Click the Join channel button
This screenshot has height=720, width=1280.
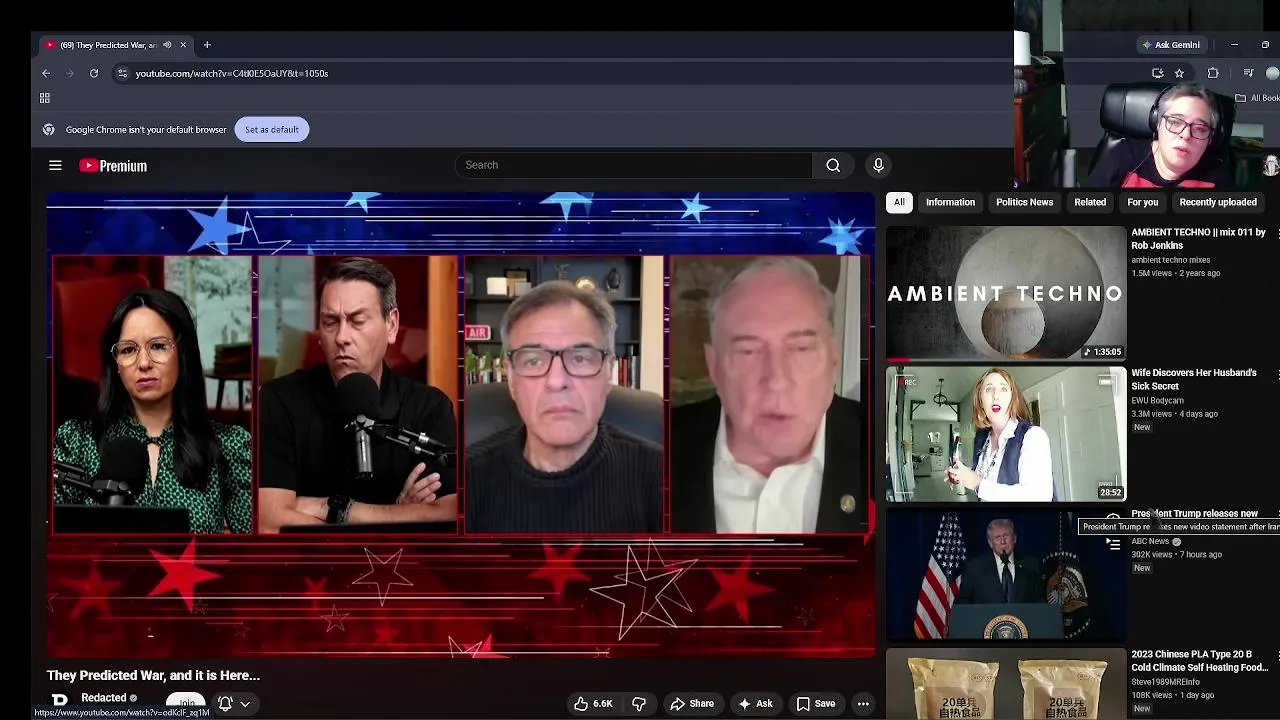[186, 704]
